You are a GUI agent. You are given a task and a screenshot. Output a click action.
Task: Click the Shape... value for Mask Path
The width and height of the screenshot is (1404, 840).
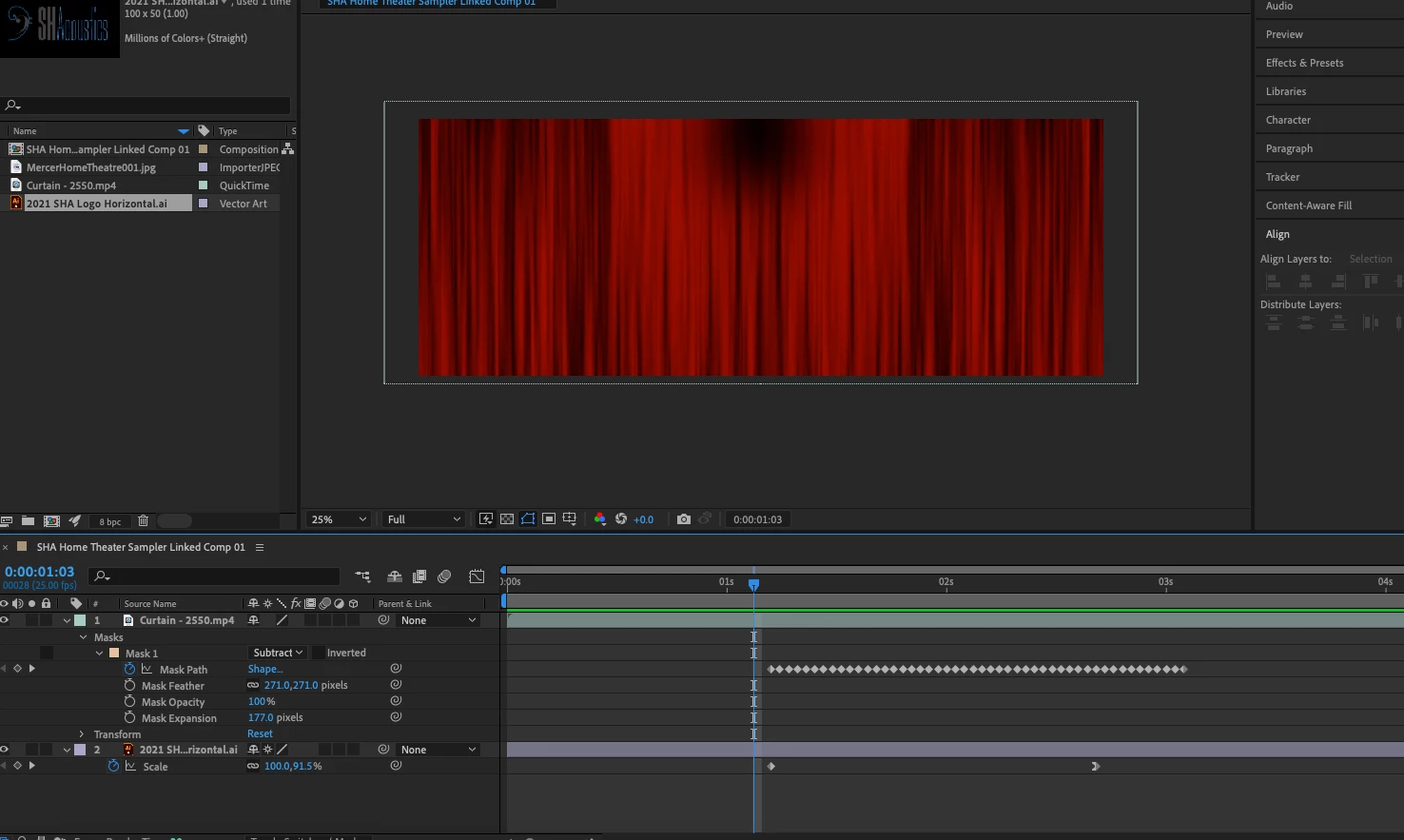point(264,670)
